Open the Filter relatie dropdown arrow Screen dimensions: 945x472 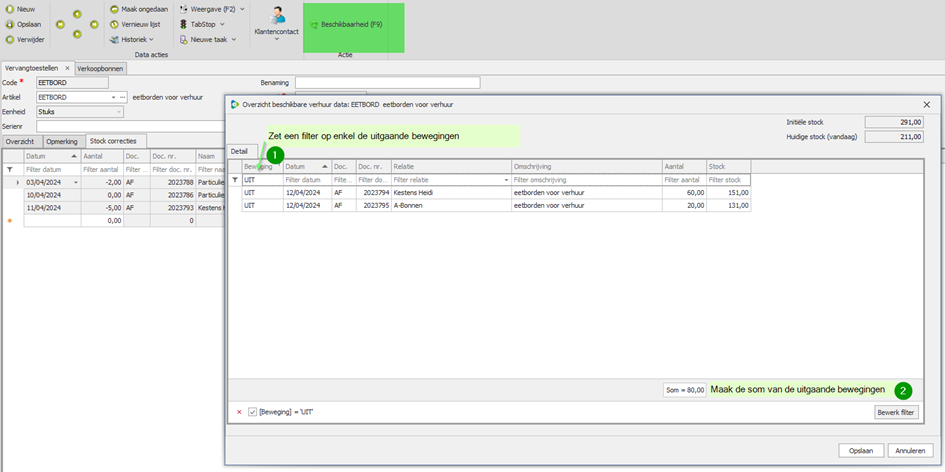click(506, 180)
